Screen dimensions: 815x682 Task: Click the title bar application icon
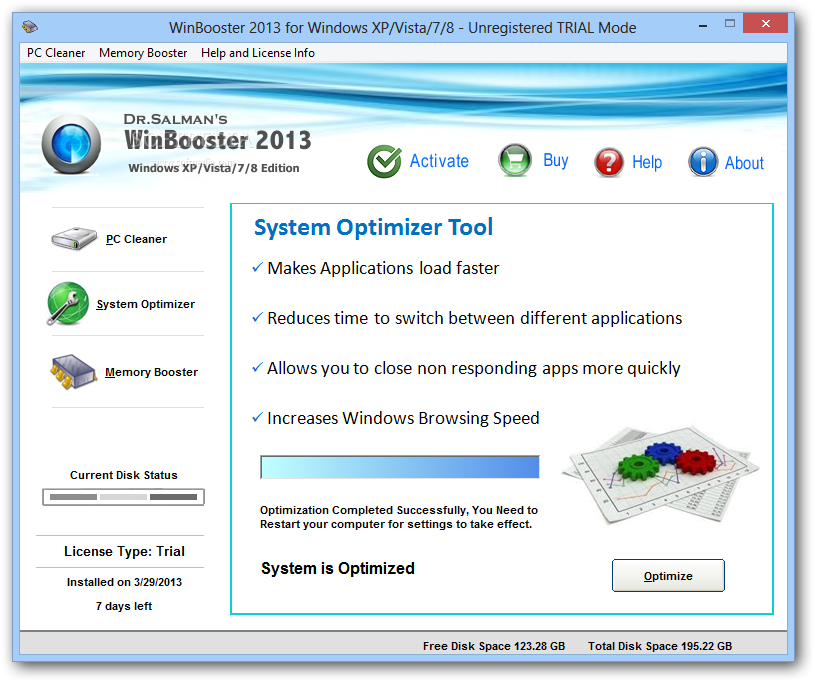click(x=30, y=26)
